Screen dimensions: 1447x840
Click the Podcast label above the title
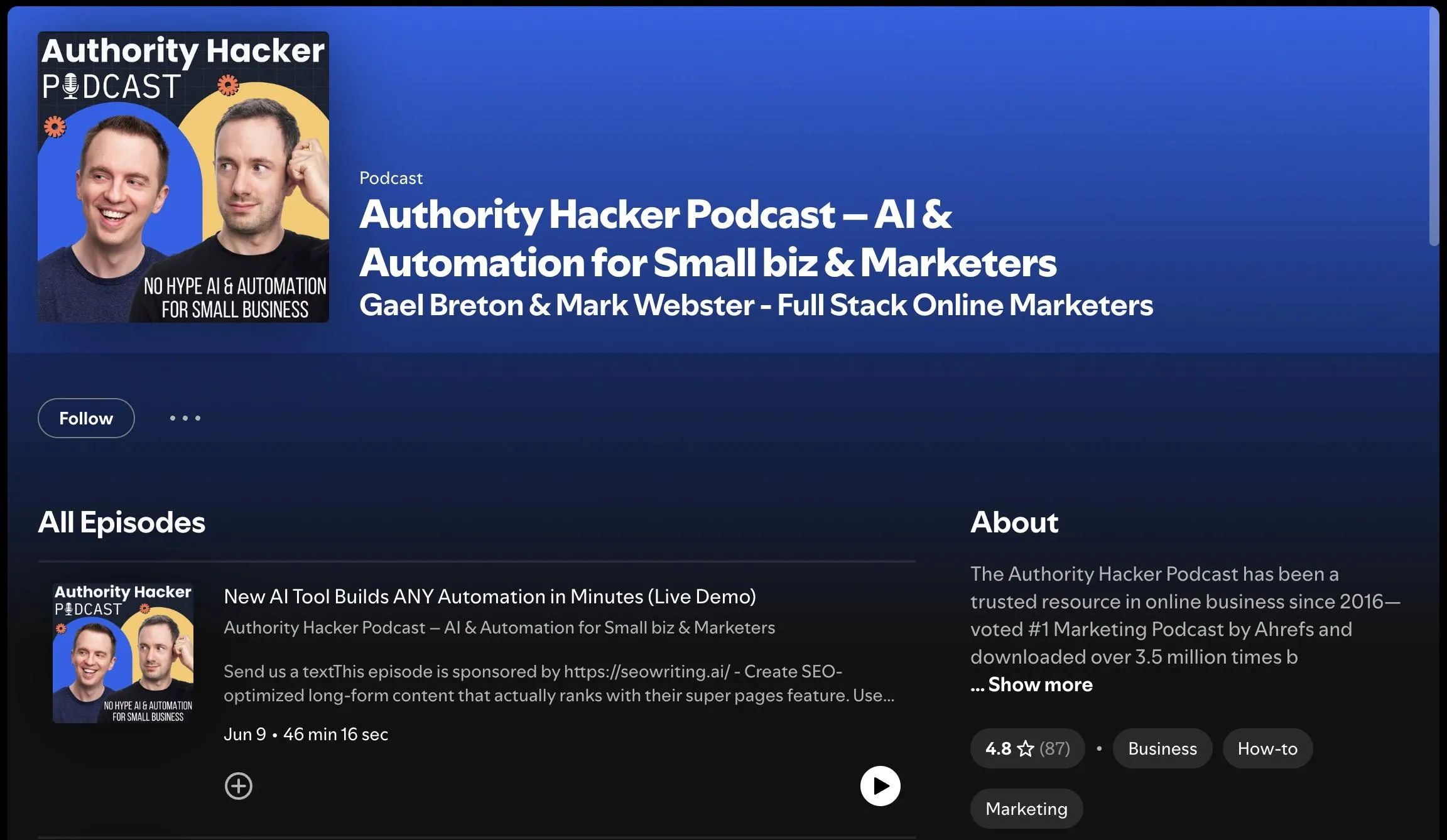(x=391, y=178)
